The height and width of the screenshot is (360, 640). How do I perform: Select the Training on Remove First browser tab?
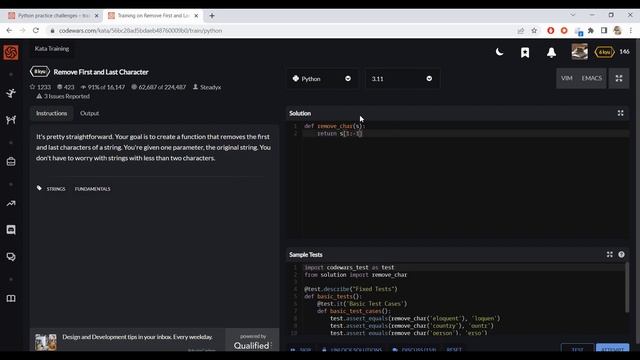tap(152, 16)
